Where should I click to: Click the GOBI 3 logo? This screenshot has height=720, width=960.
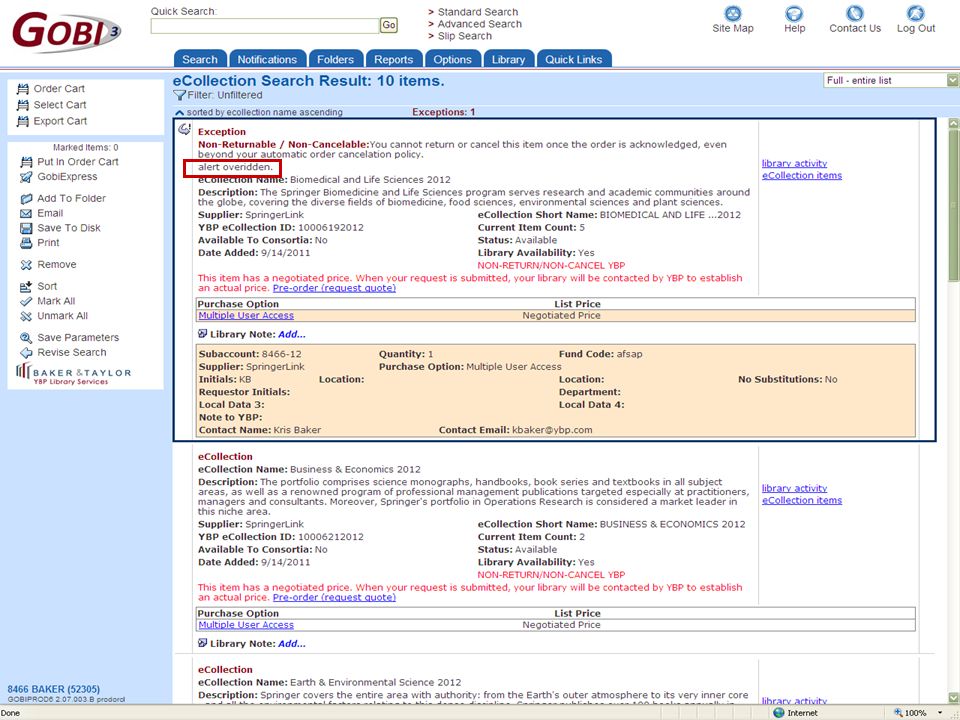66,30
